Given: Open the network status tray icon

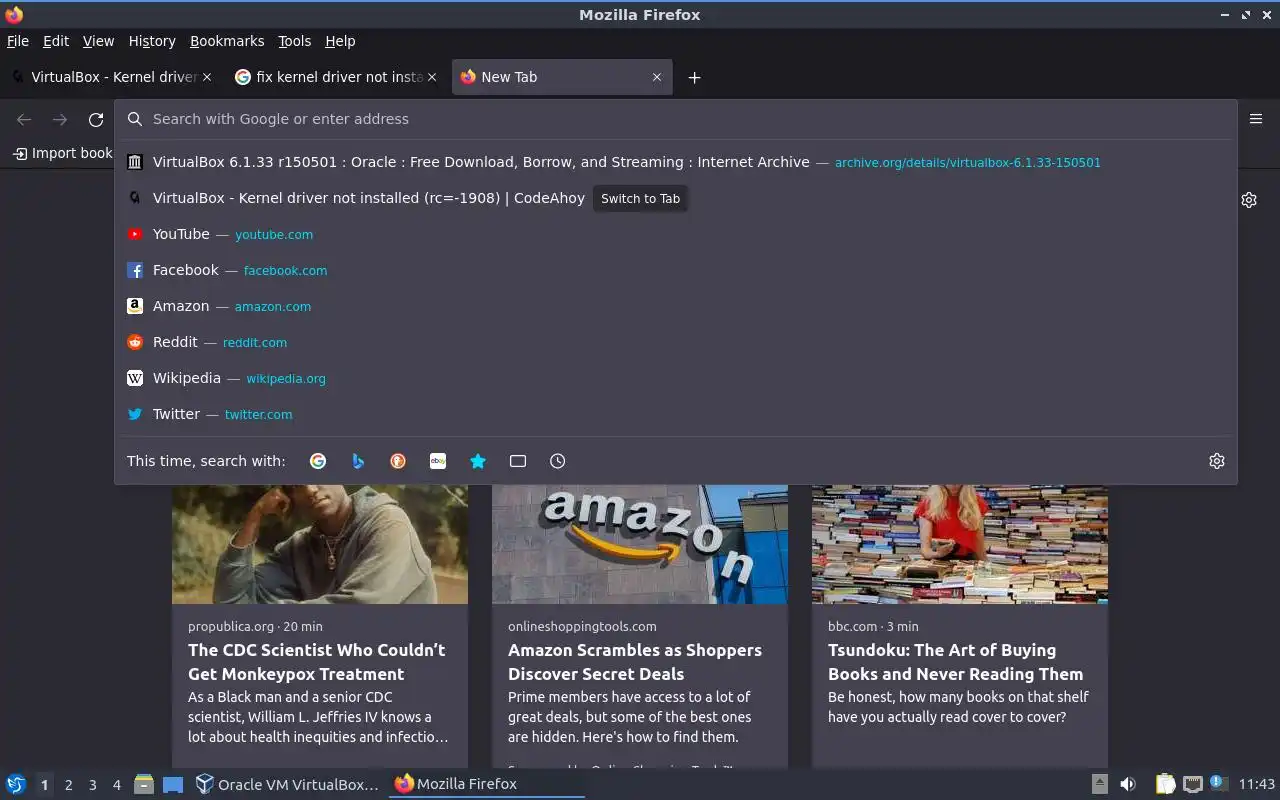Looking at the screenshot, I should click(x=1192, y=784).
